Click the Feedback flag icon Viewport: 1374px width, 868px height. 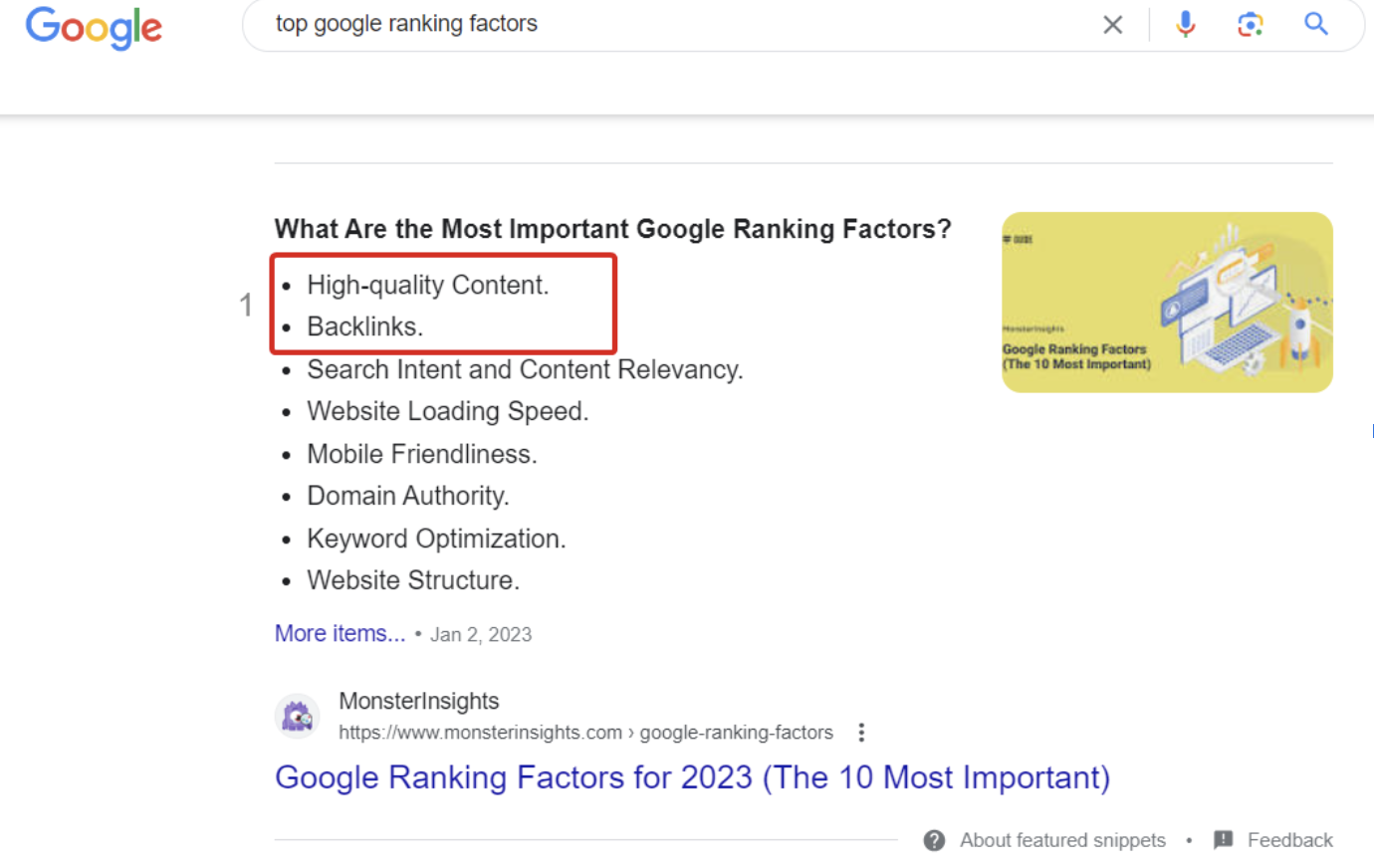pos(1224,840)
